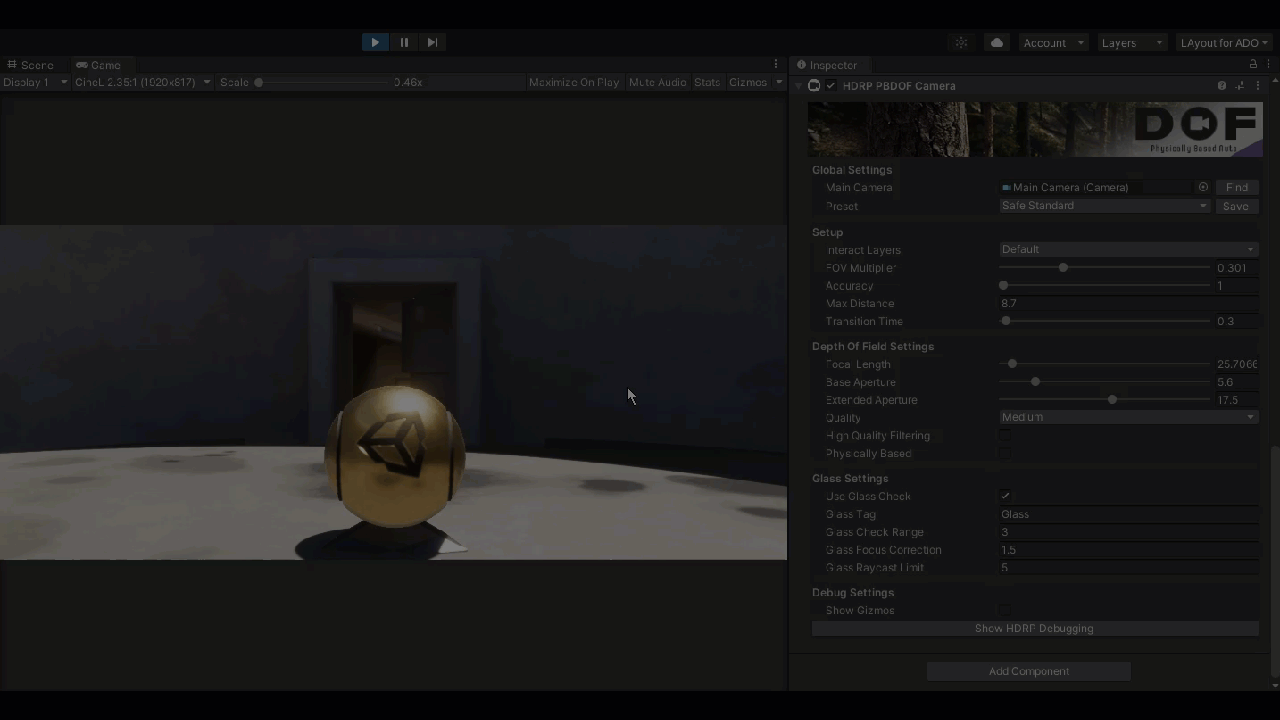Image resolution: width=1280 pixels, height=720 pixels.
Task: Click the FOV Multiplier slider handle
Action: [x=1063, y=268]
